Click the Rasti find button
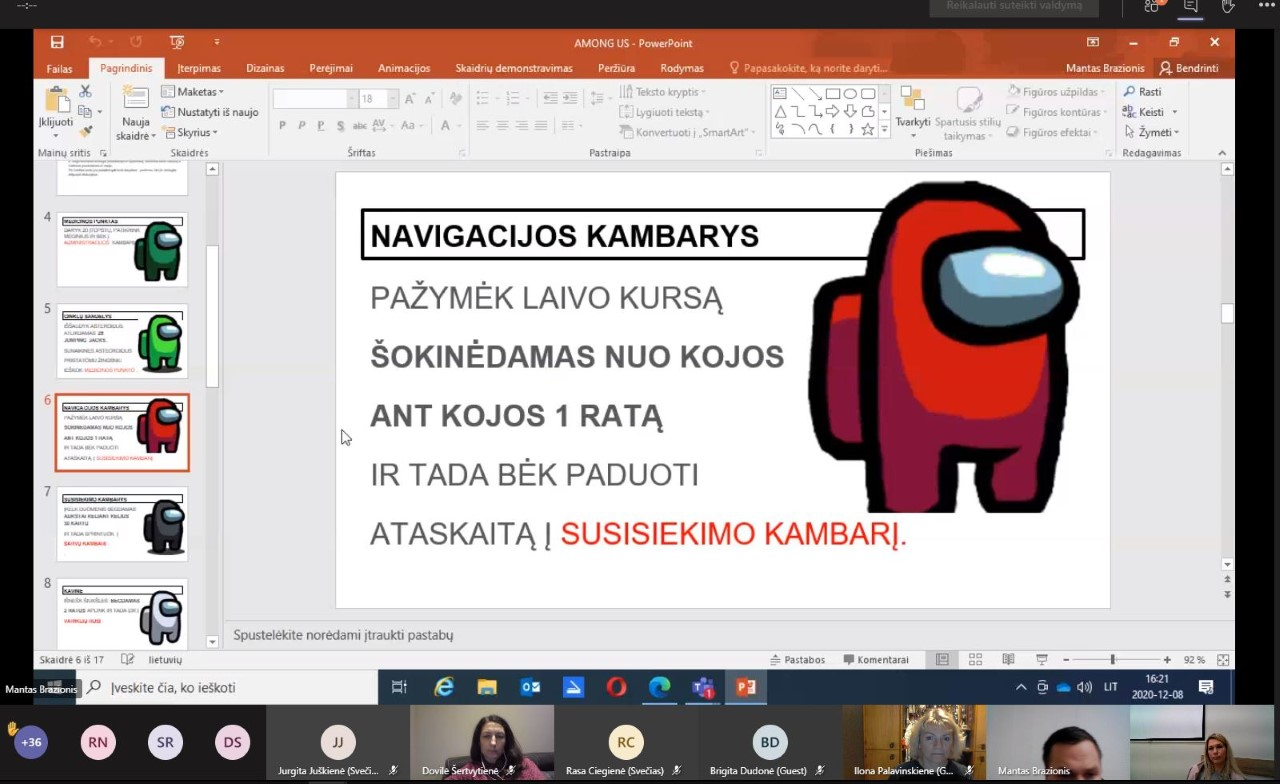Screen dimensions: 1280x784 point(1143,92)
